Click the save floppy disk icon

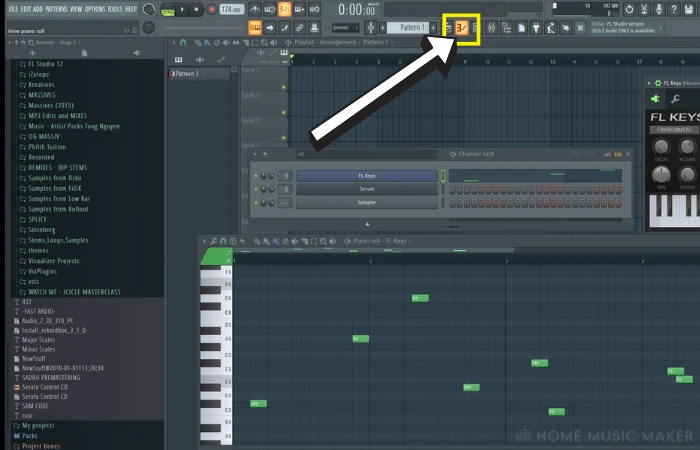click(x=689, y=9)
